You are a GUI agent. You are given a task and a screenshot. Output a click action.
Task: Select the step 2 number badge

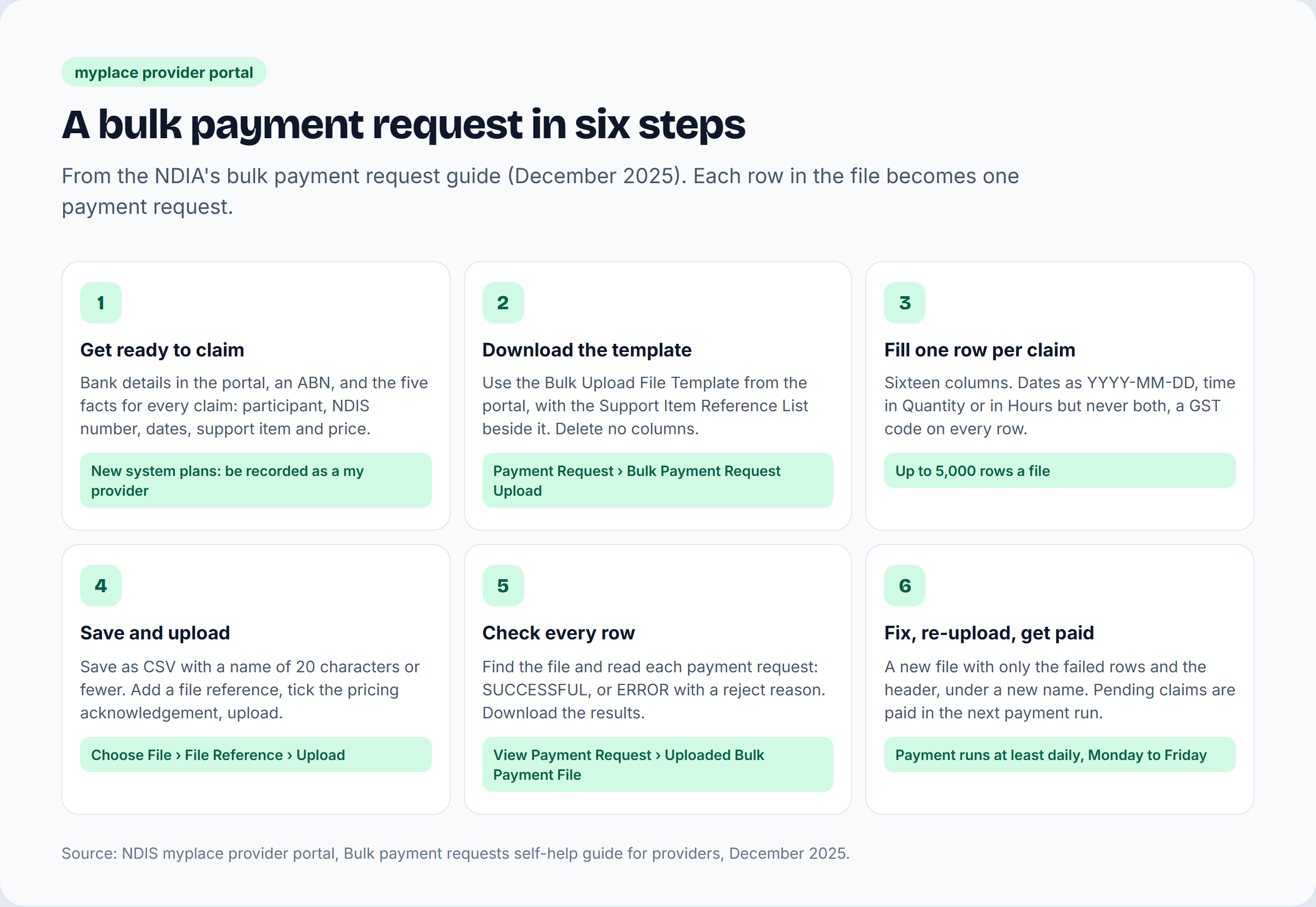click(x=503, y=303)
